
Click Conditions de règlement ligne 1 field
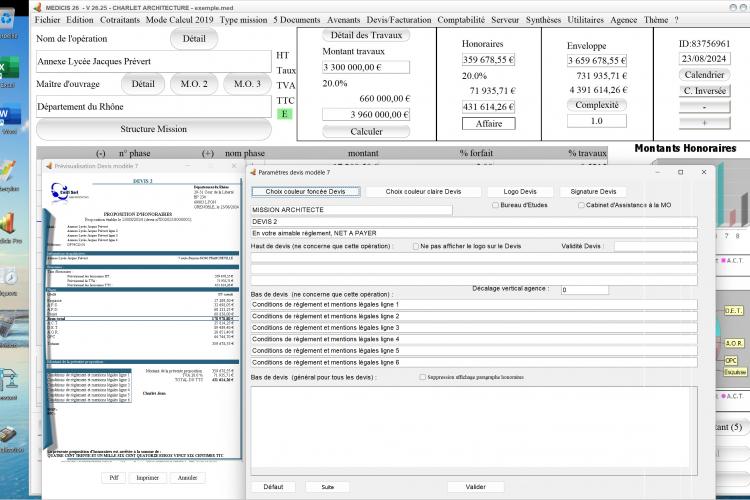pos(474,305)
